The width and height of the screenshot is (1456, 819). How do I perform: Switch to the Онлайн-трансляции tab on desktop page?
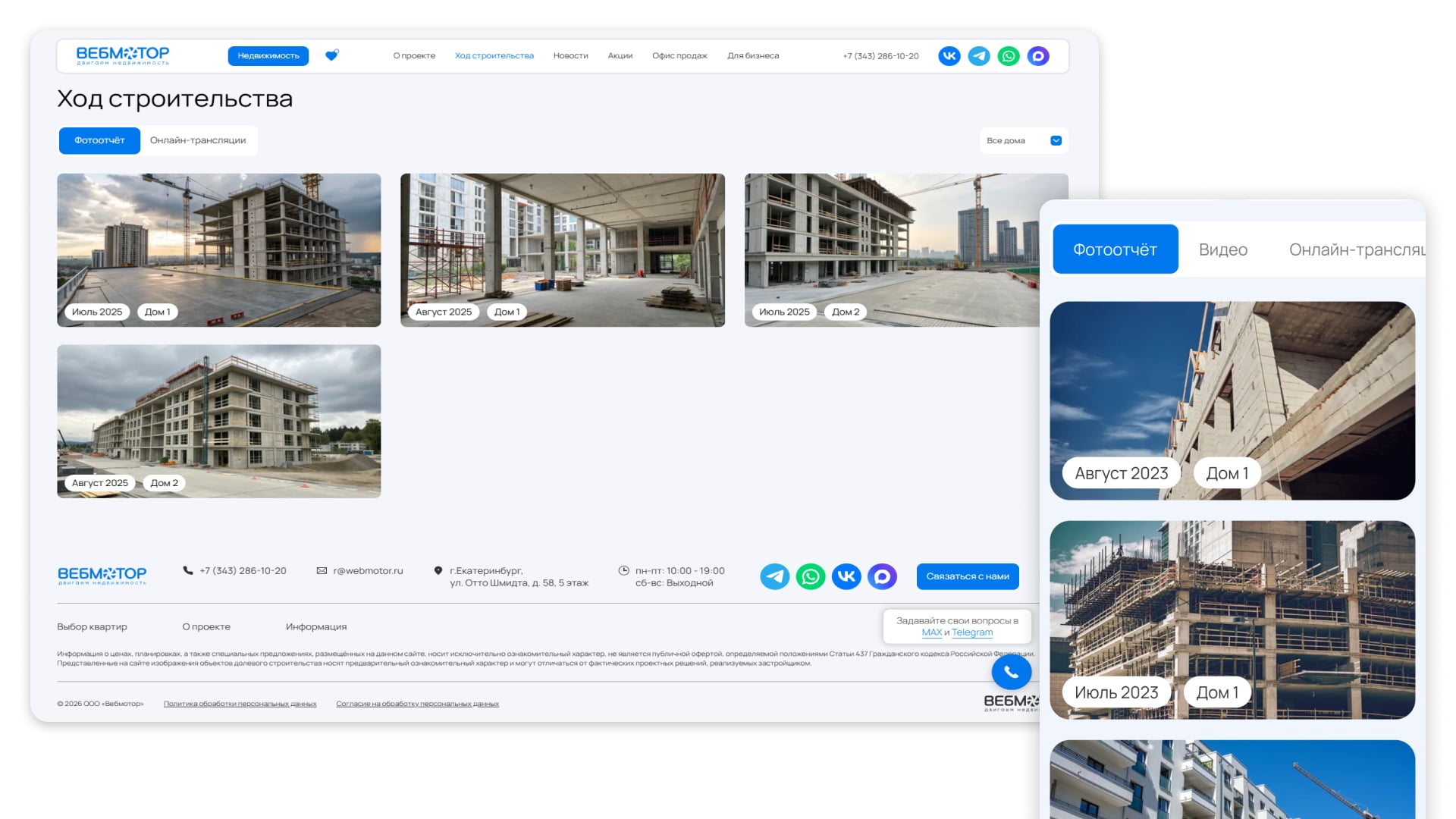[x=198, y=140]
